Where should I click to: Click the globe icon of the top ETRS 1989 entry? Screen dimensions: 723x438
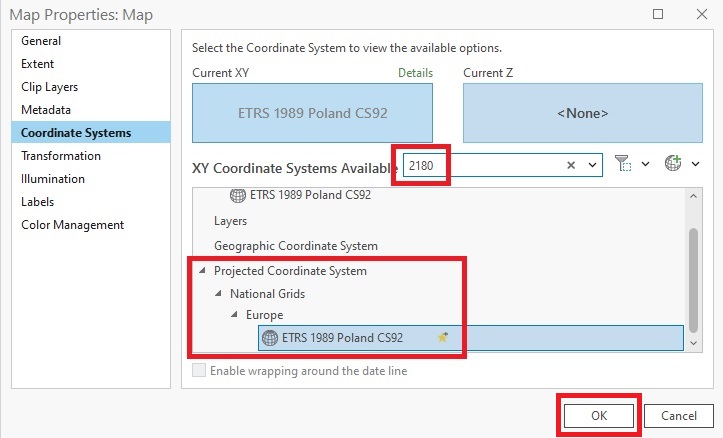[238, 195]
